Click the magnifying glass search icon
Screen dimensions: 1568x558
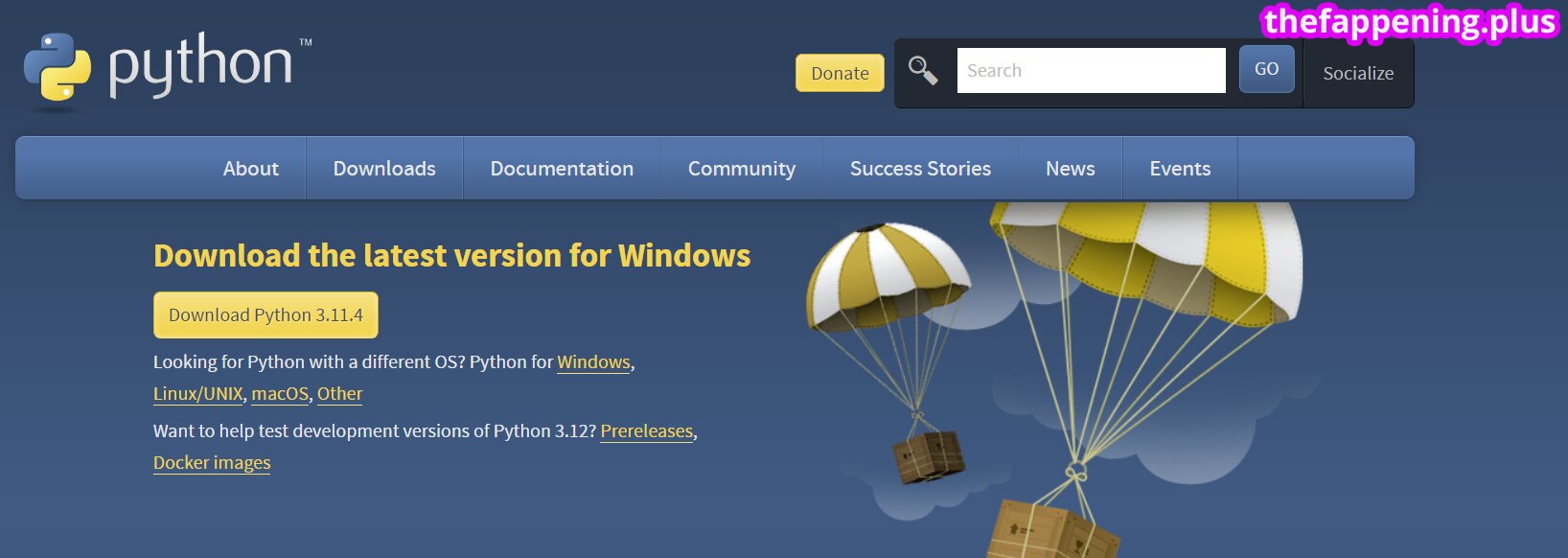click(923, 70)
